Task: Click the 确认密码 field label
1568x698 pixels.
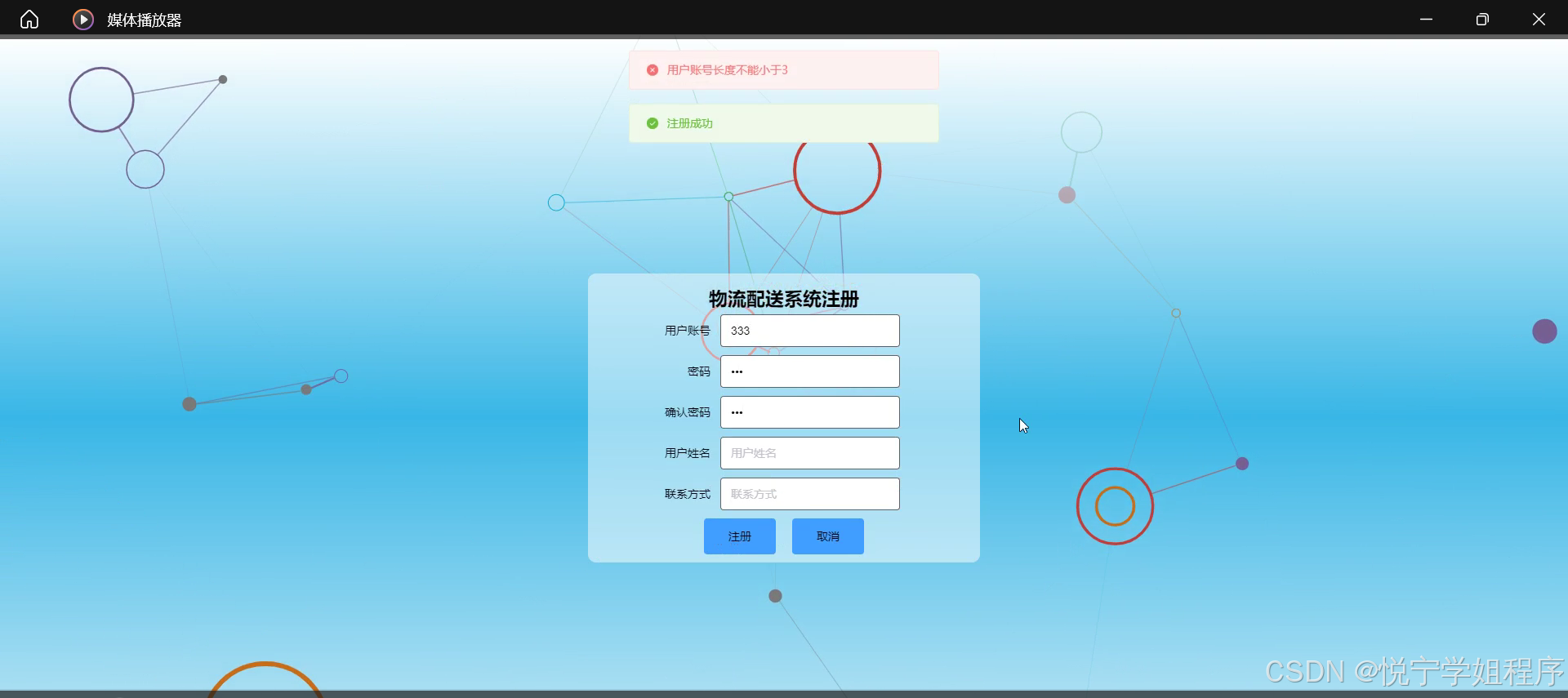Action: (x=687, y=412)
